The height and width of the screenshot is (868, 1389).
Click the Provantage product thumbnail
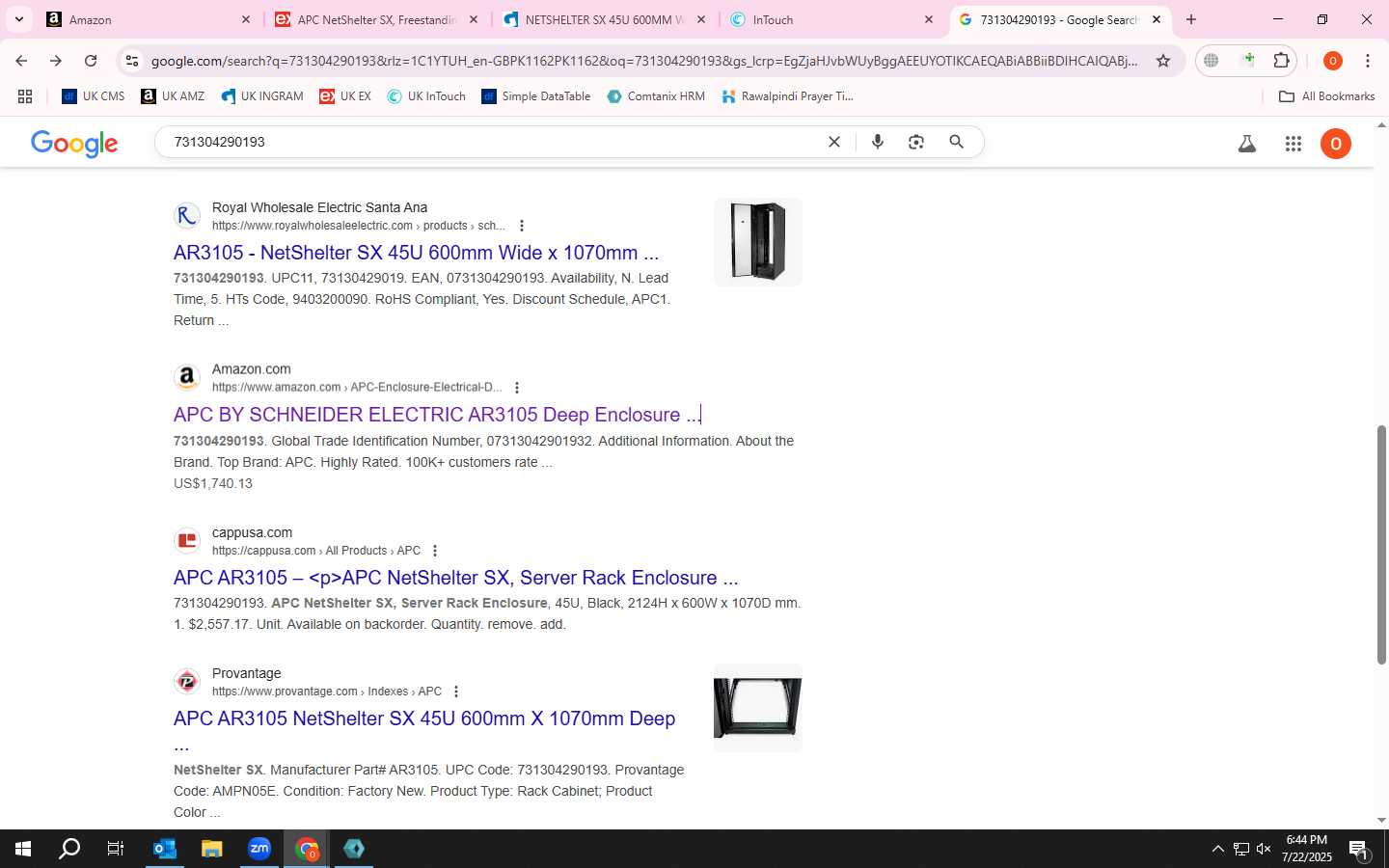click(x=758, y=708)
